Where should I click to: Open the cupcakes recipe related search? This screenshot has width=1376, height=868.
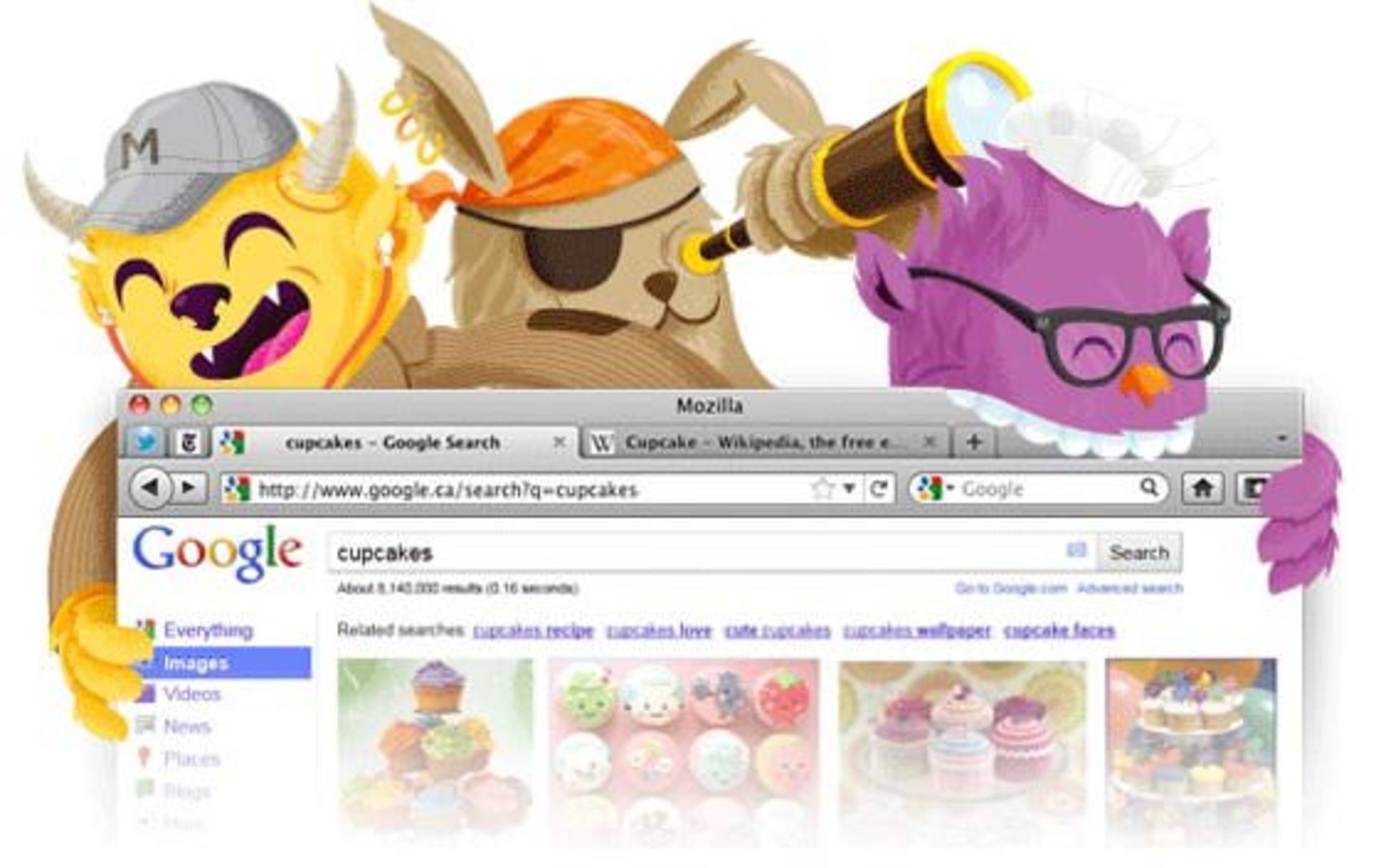533,631
